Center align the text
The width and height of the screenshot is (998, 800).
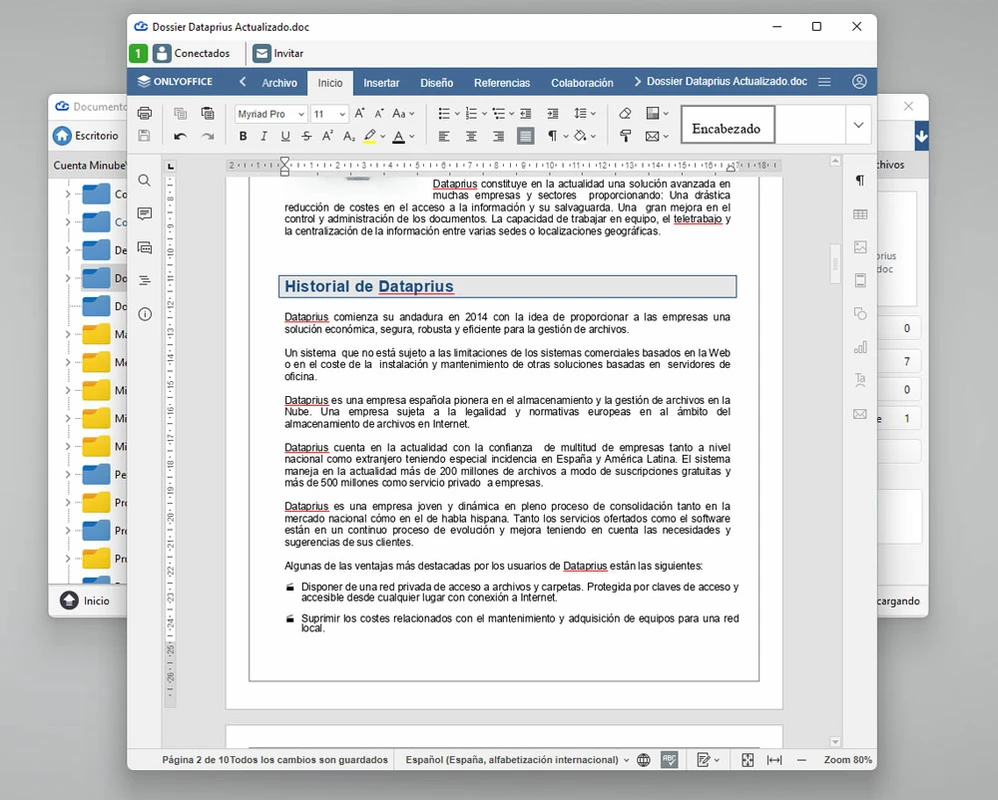471,136
